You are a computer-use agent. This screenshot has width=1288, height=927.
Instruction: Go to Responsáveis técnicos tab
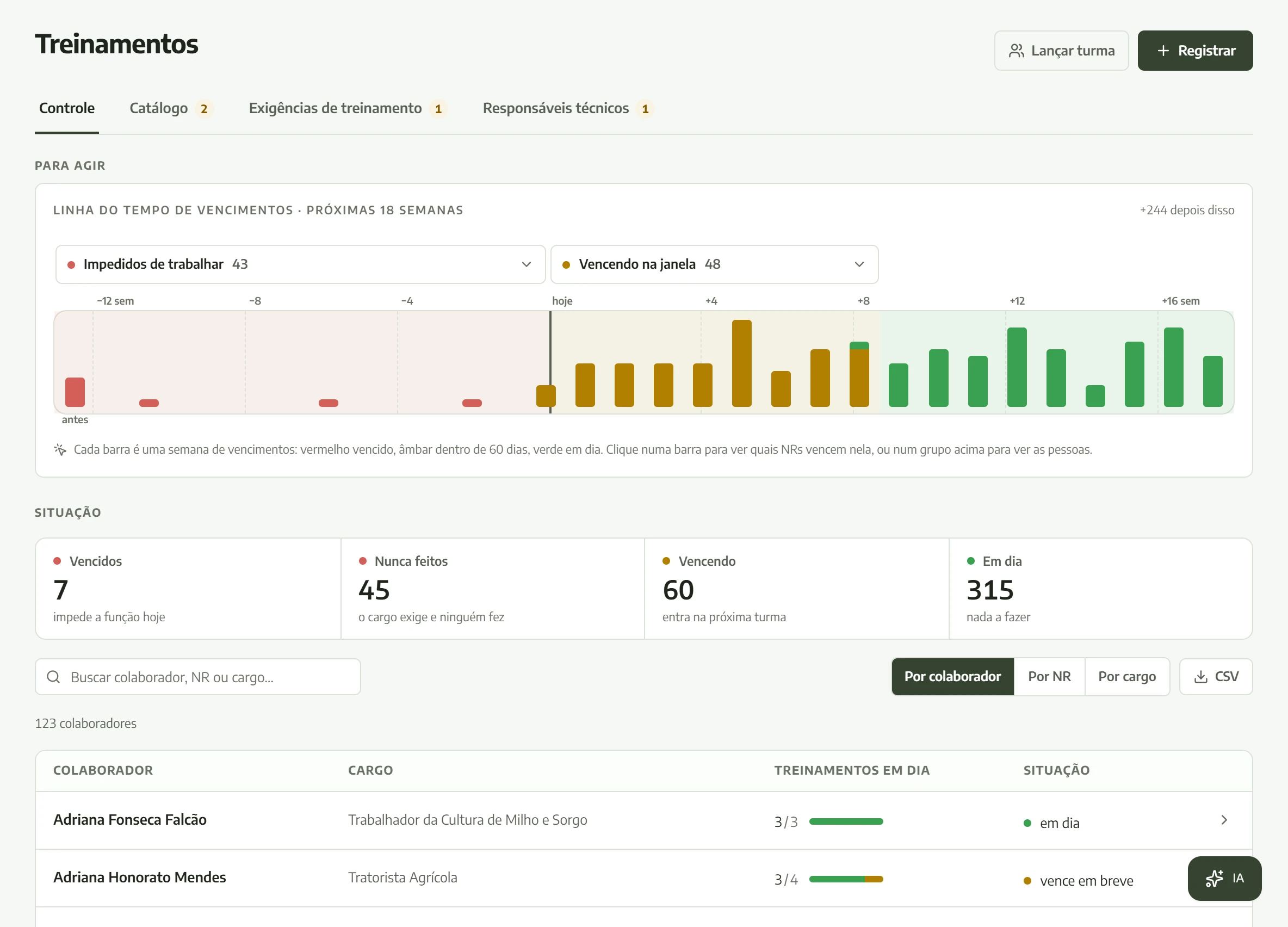pyautogui.click(x=568, y=108)
